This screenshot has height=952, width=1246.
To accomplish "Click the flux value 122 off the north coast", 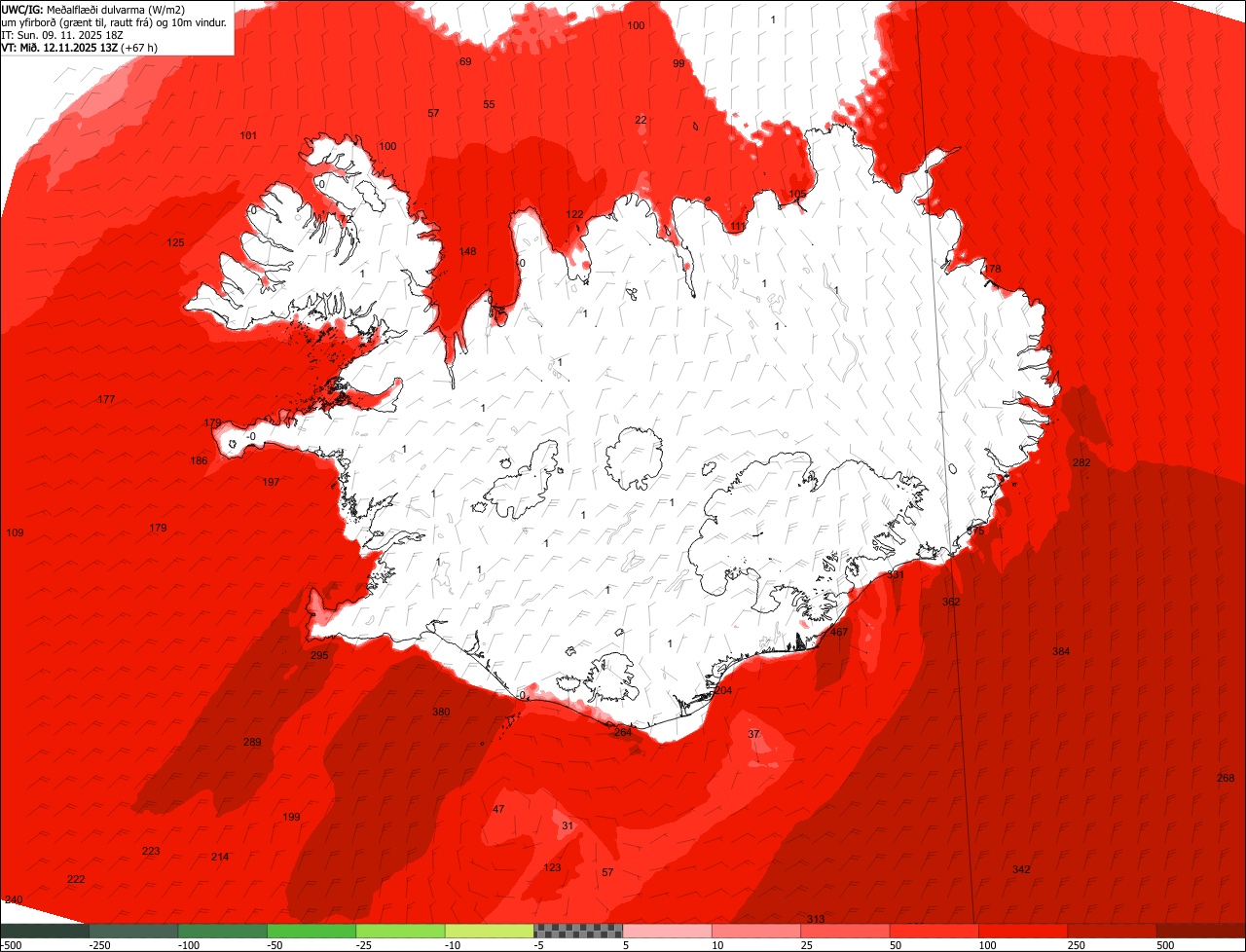I will tap(574, 214).
